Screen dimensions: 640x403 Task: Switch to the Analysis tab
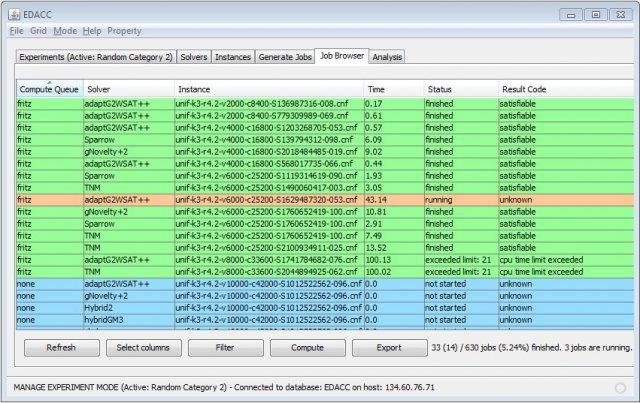click(387, 57)
